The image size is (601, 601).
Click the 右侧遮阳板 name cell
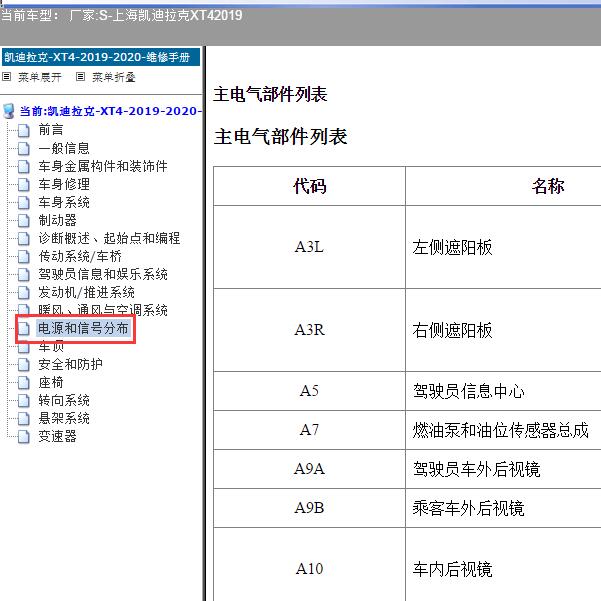pyautogui.click(x=503, y=330)
